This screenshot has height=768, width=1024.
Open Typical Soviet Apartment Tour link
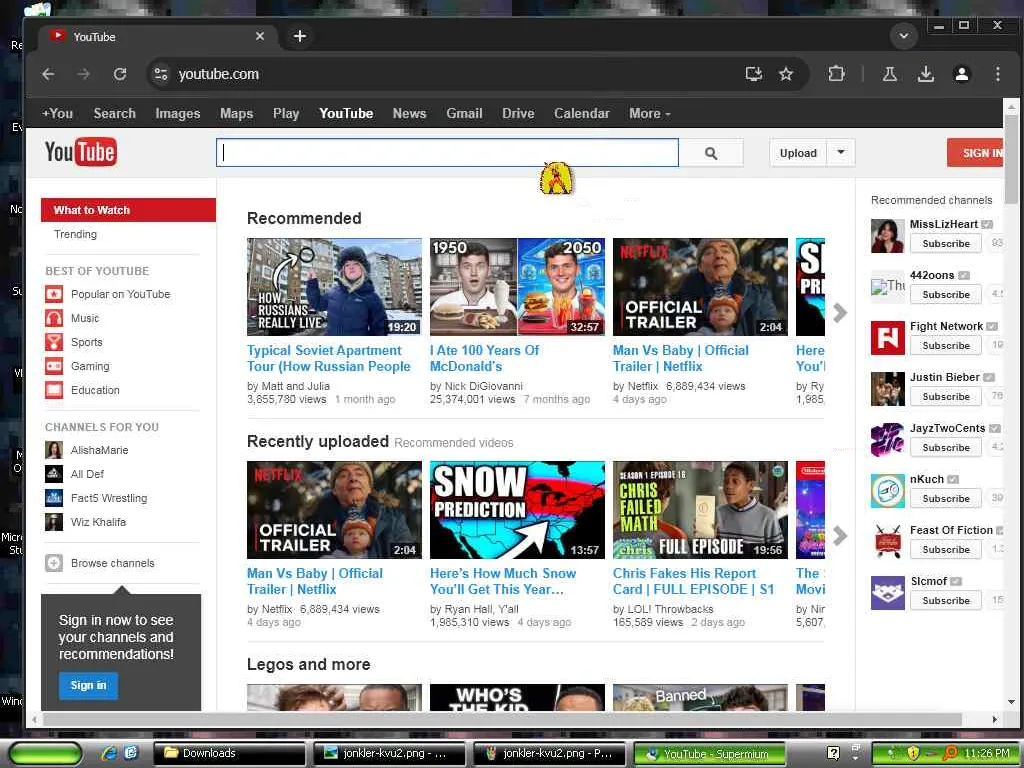(328, 359)
